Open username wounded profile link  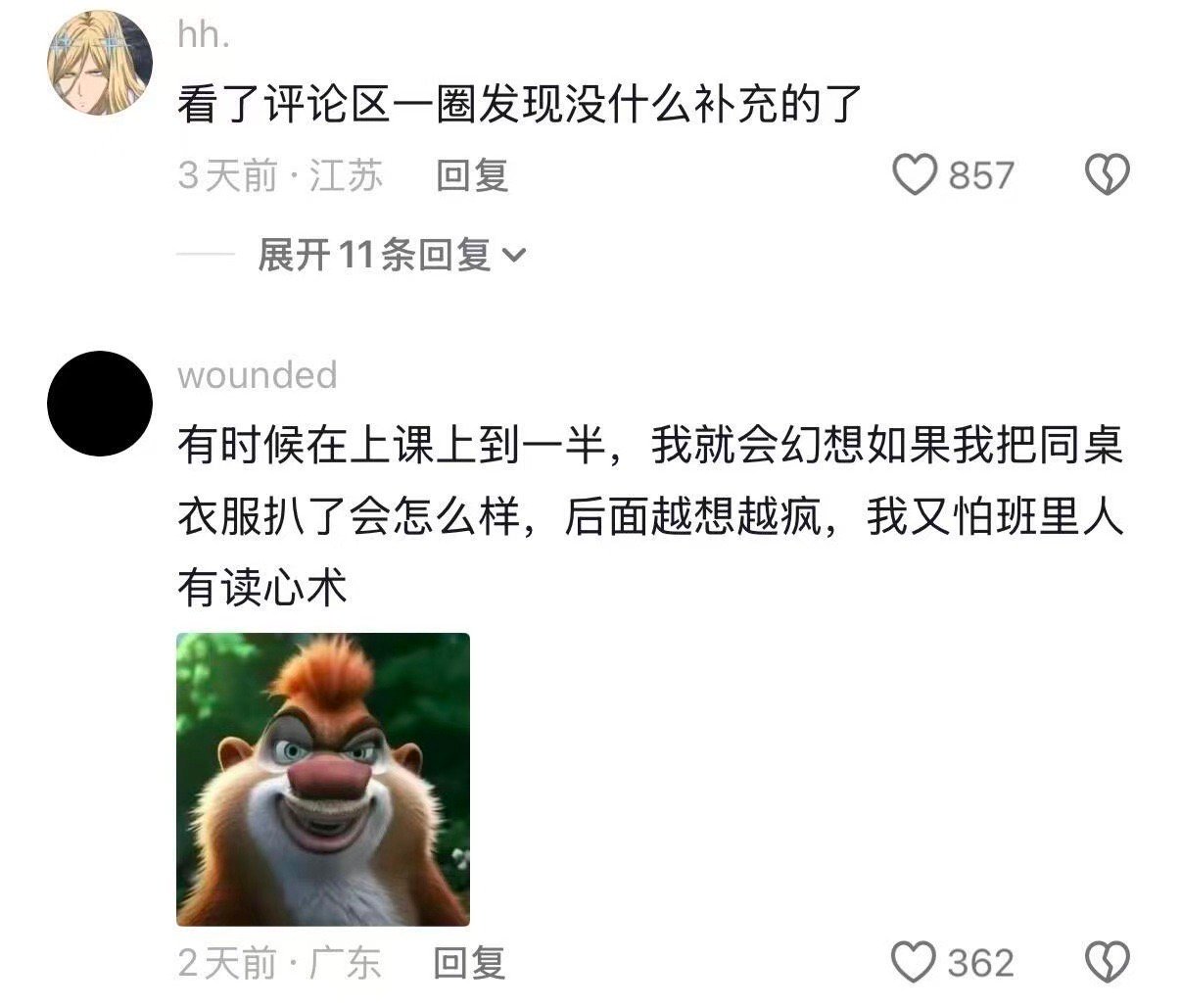coord(258,375)
